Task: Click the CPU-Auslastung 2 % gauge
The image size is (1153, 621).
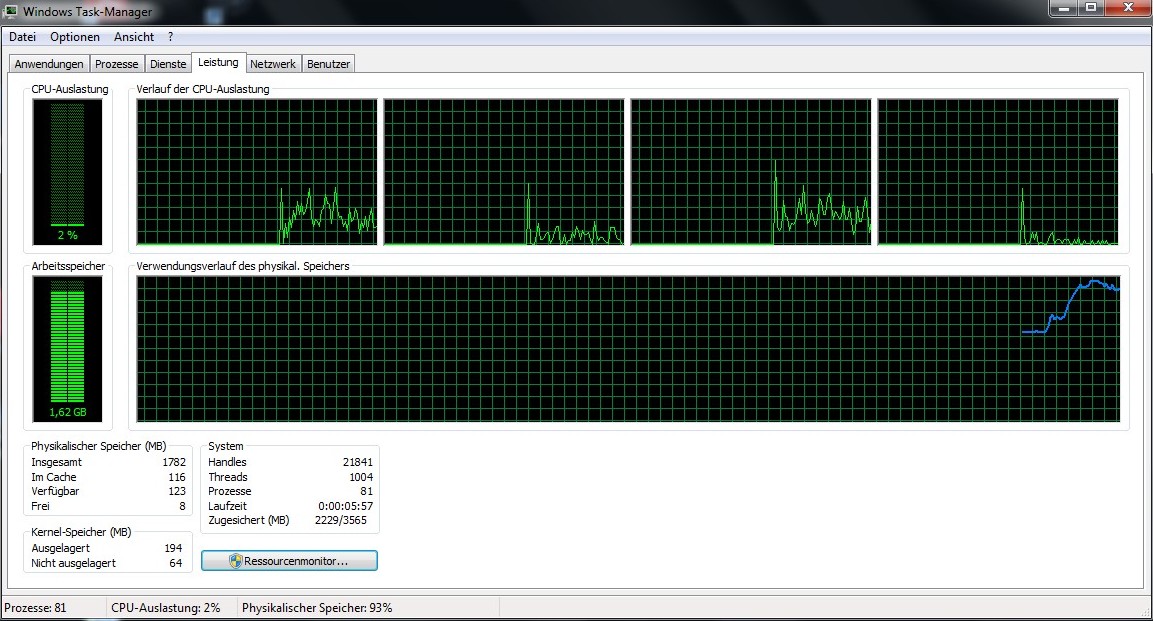Action: click(x=68, y=172)
